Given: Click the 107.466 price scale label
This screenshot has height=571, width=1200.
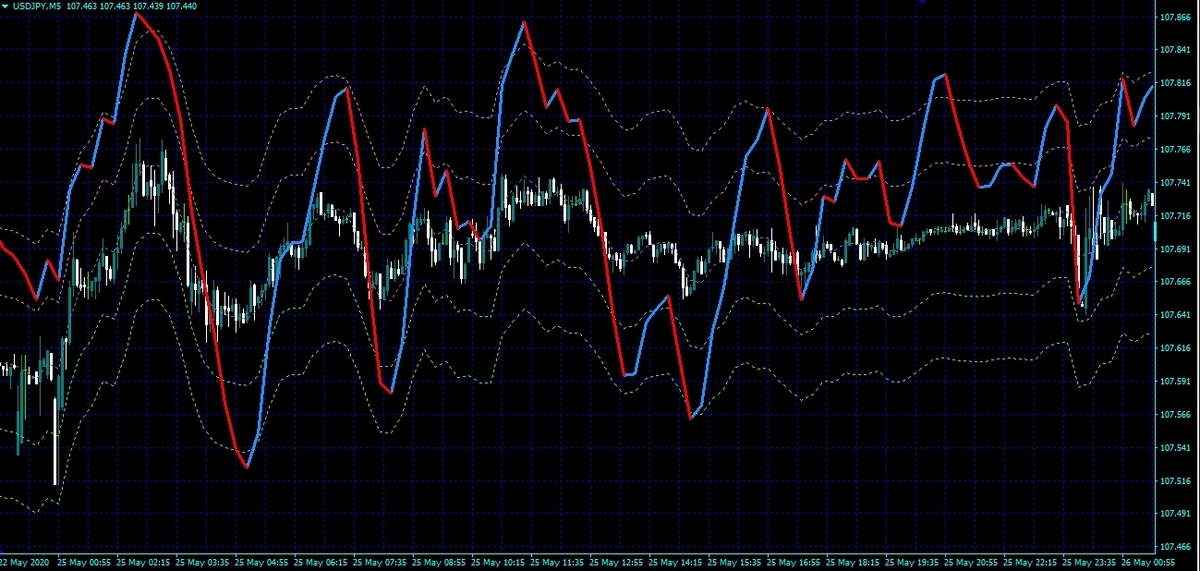Looking at the screenshot, I should tap(1174, 547).
